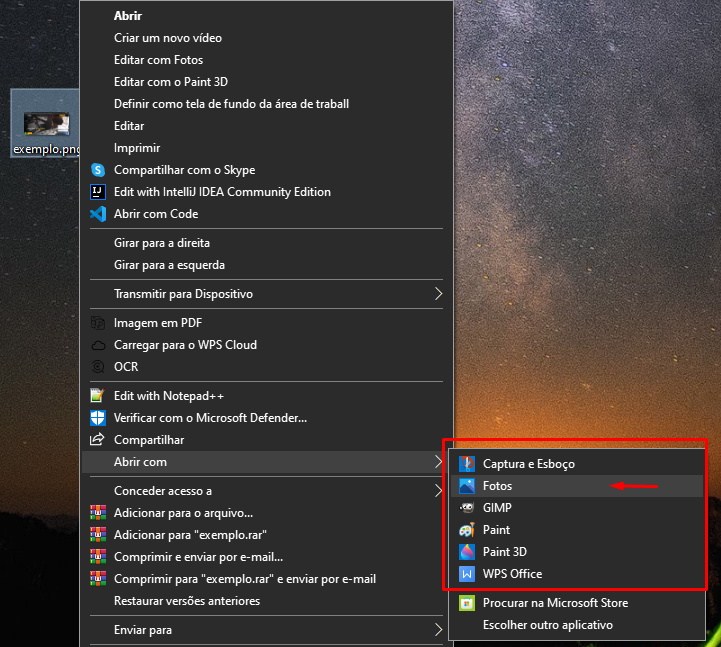Choose Edit with Notepad++

click(x=267, y=395)
